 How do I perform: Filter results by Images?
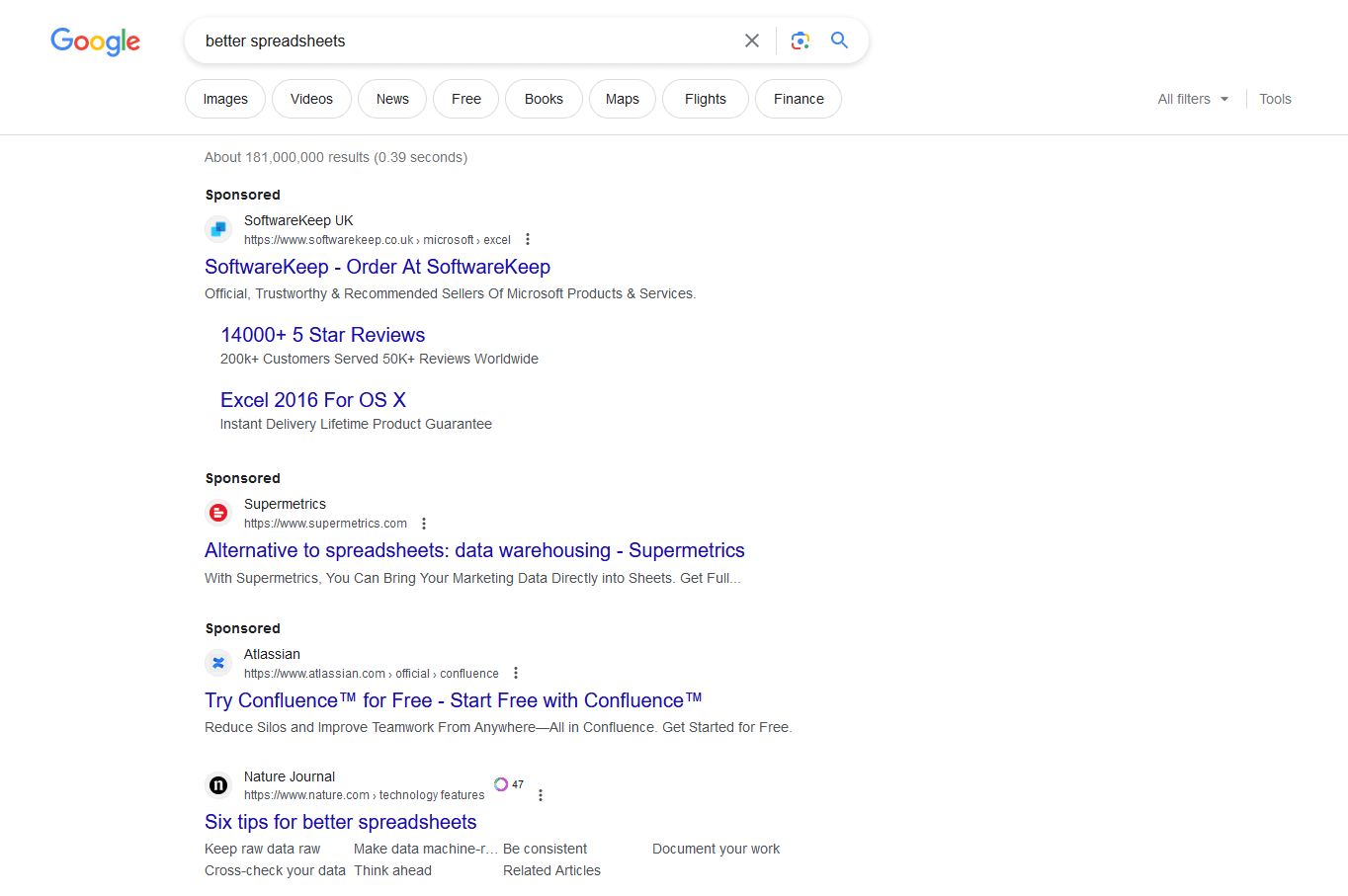(225, 99)
